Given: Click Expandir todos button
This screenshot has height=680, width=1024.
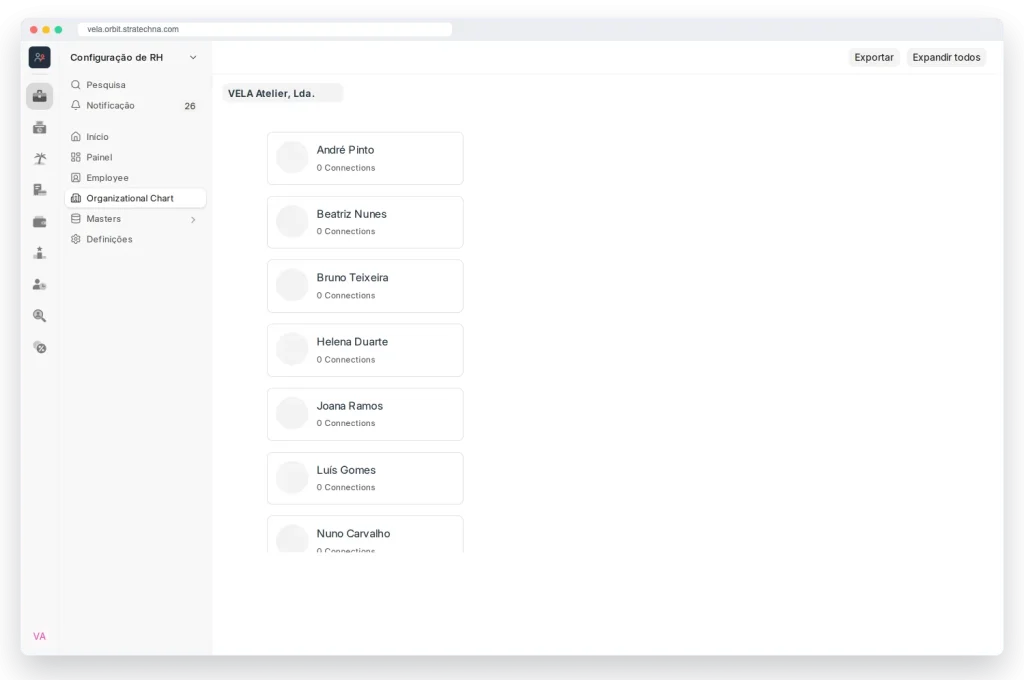Looking at the screenshot, I should [x=946, y=57].
